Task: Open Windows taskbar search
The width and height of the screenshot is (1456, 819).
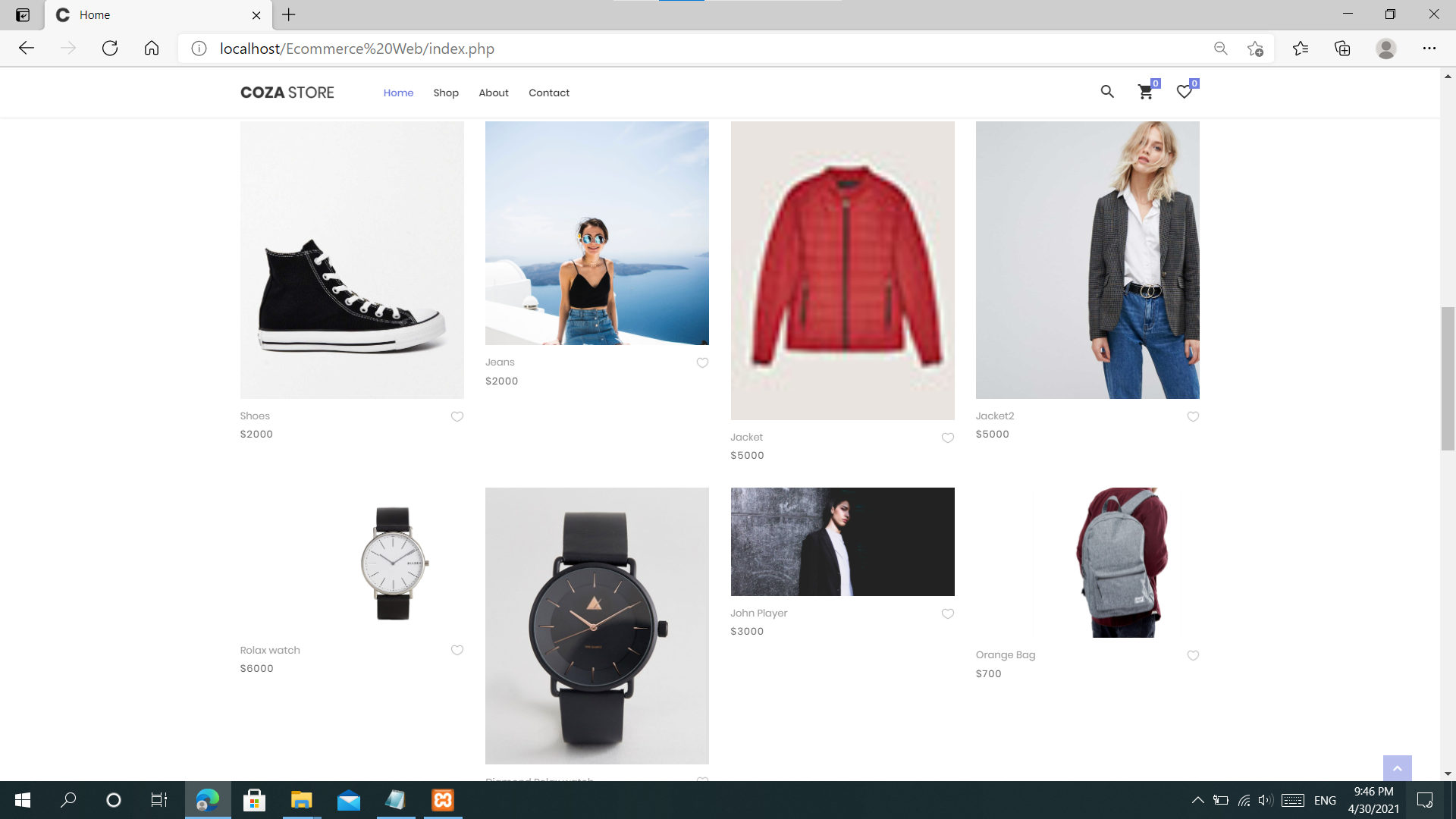Action: (x=68, y=800)
